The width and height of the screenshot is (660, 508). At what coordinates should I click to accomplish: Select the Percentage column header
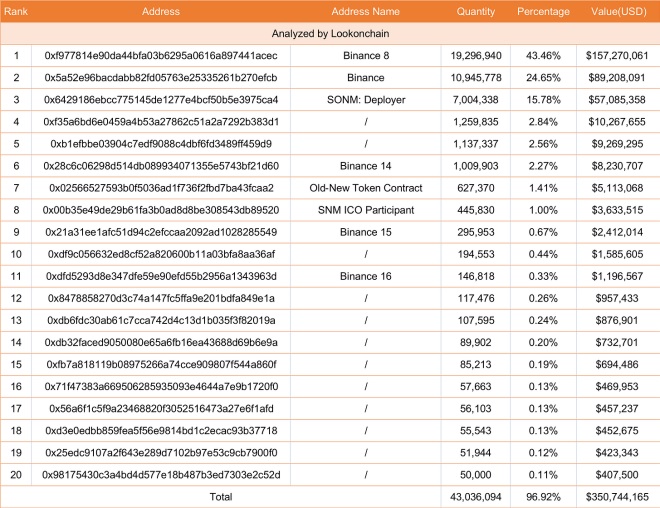543,12
